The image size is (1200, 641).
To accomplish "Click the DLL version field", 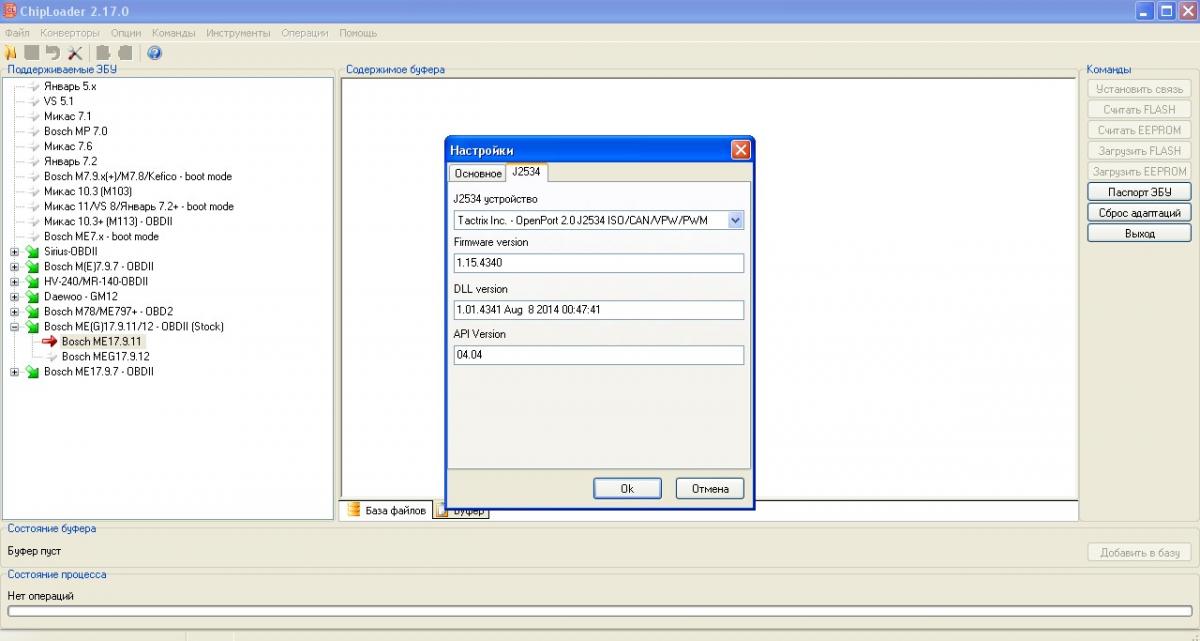I will (x=599, y=310).
